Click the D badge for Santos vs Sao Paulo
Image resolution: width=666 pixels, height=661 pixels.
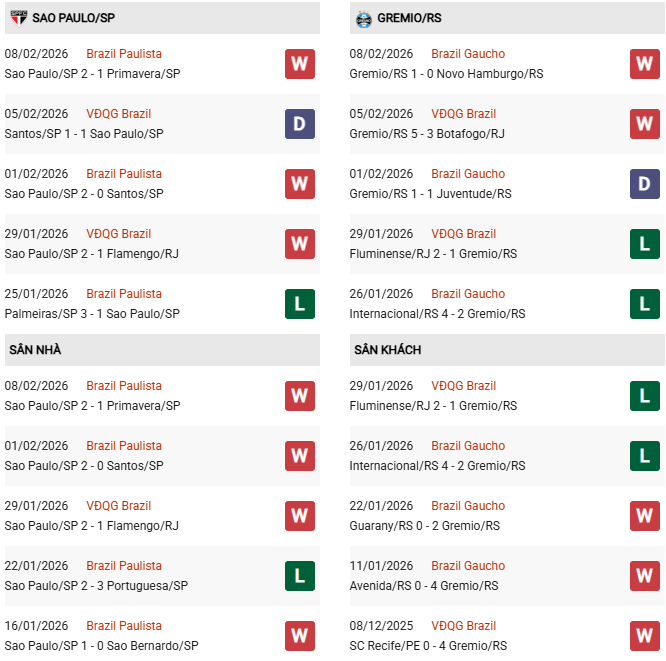(x=299, y=124)
